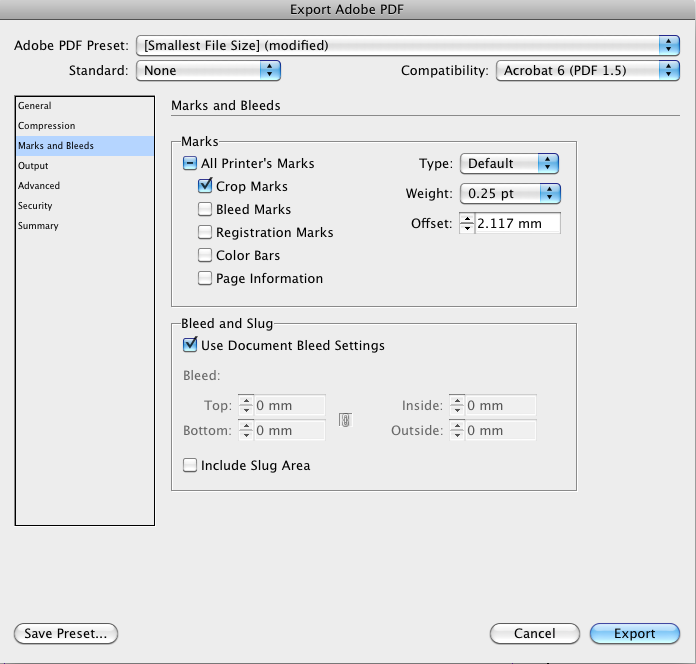The image size is (696, 664).
Task: Select the Advanced panel
Action: pos(85,186)
